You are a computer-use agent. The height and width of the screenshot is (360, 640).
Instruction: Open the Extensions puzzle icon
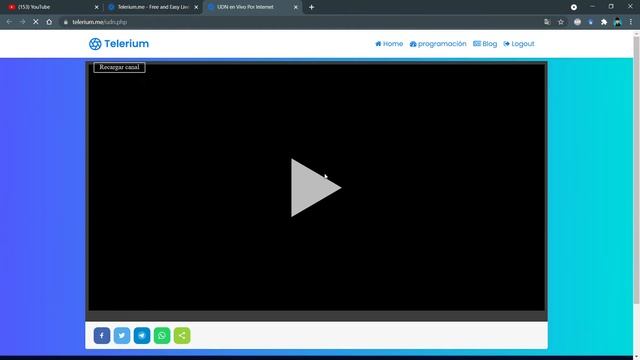(604, 22)
